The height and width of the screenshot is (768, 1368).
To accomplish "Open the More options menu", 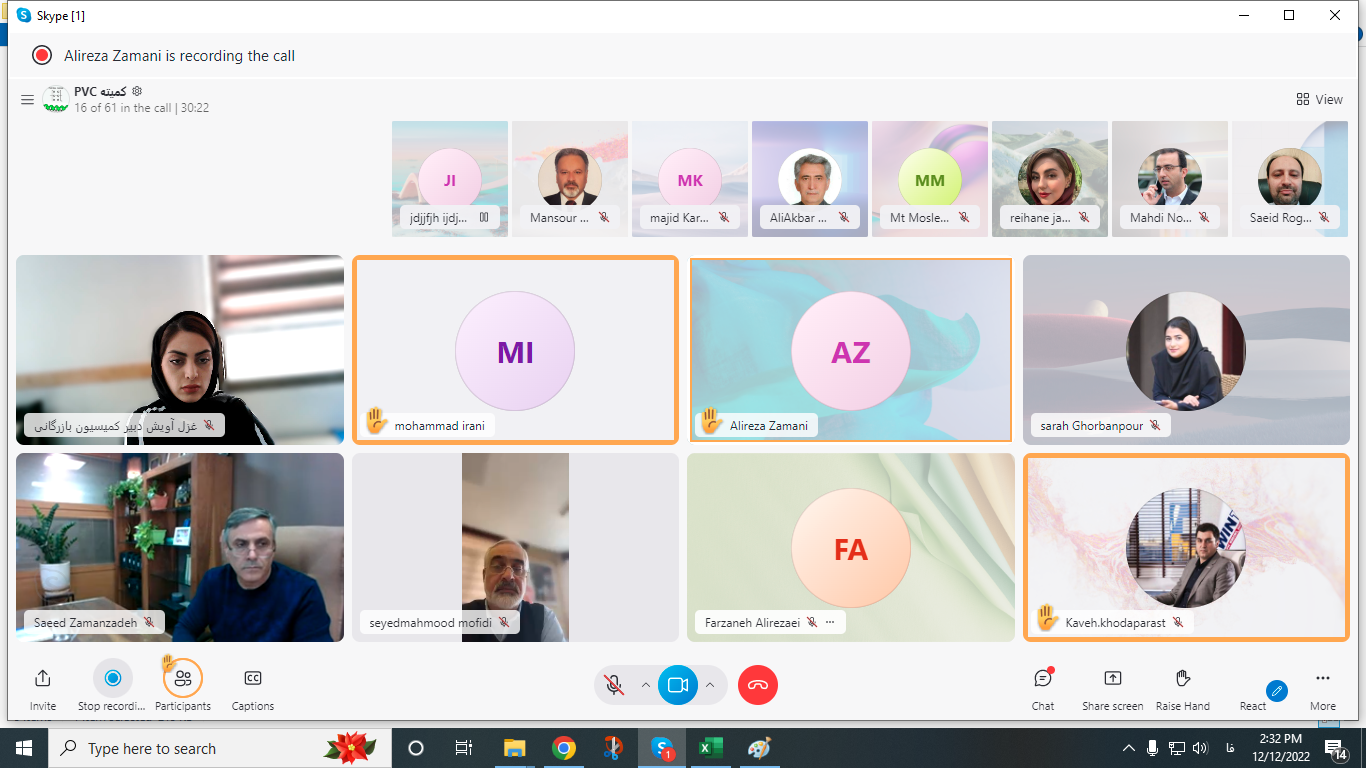I will pos(1323,680).
